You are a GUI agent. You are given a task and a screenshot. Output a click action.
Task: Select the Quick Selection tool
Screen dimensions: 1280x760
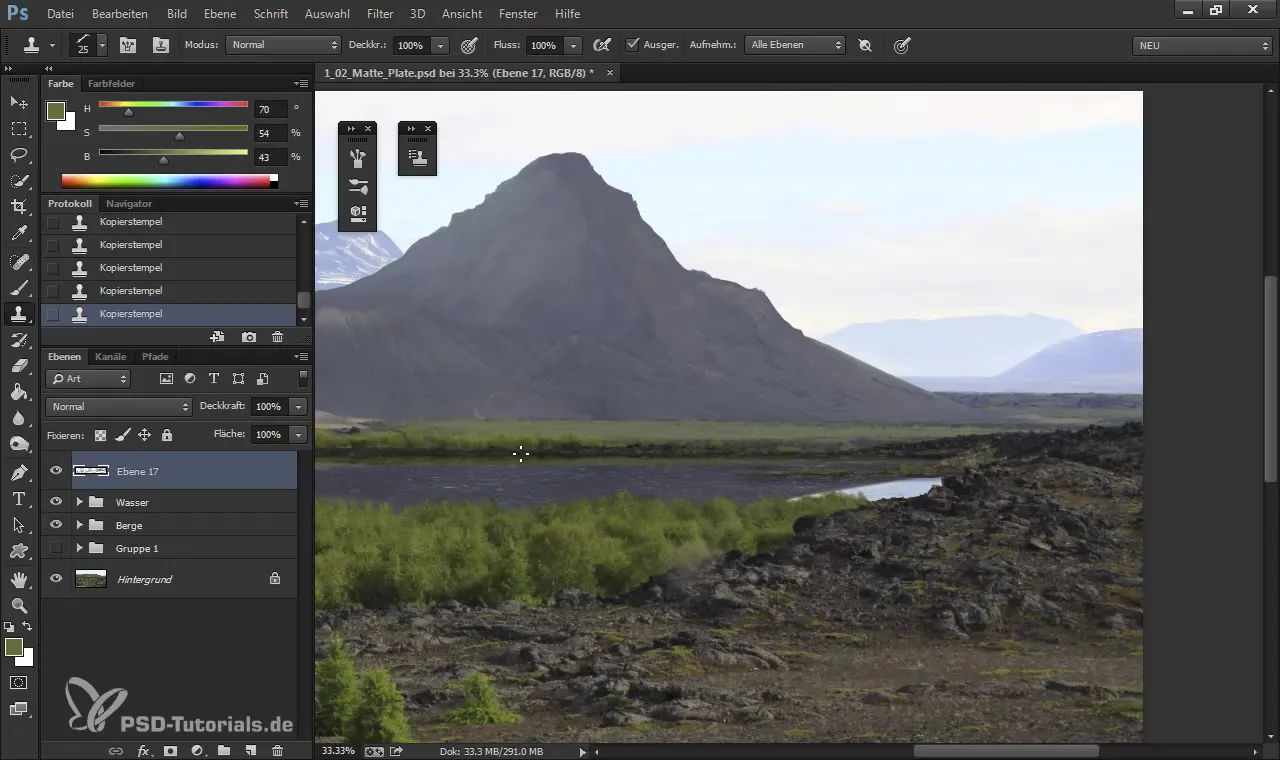coord(19,181)
